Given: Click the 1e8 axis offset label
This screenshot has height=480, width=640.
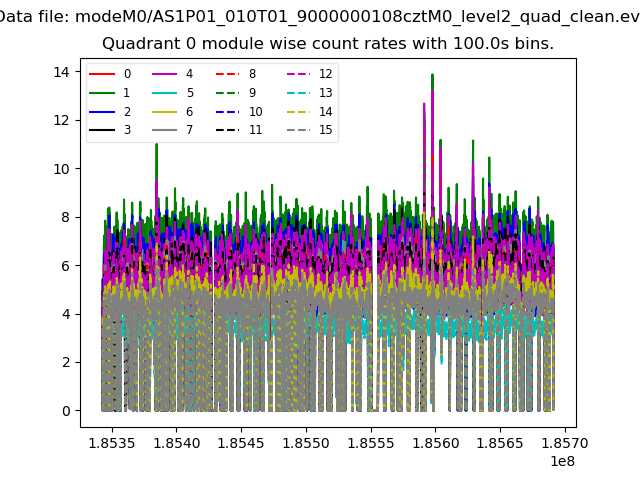Looking at the screenshot, I should (x=562, y=461).
